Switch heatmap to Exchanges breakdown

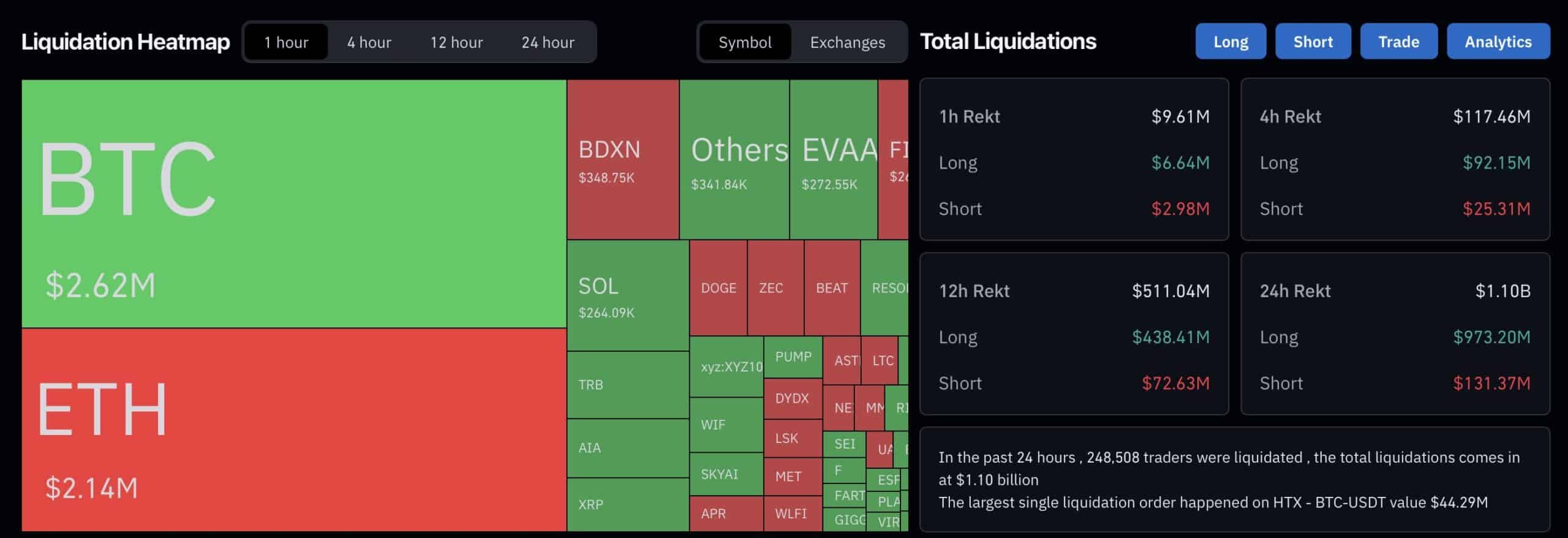(x=848, y=42)
